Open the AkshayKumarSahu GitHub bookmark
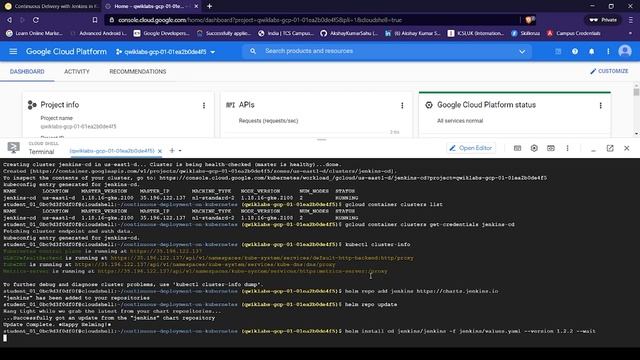Screen dimensions: 640x360 tap(349, 33)
